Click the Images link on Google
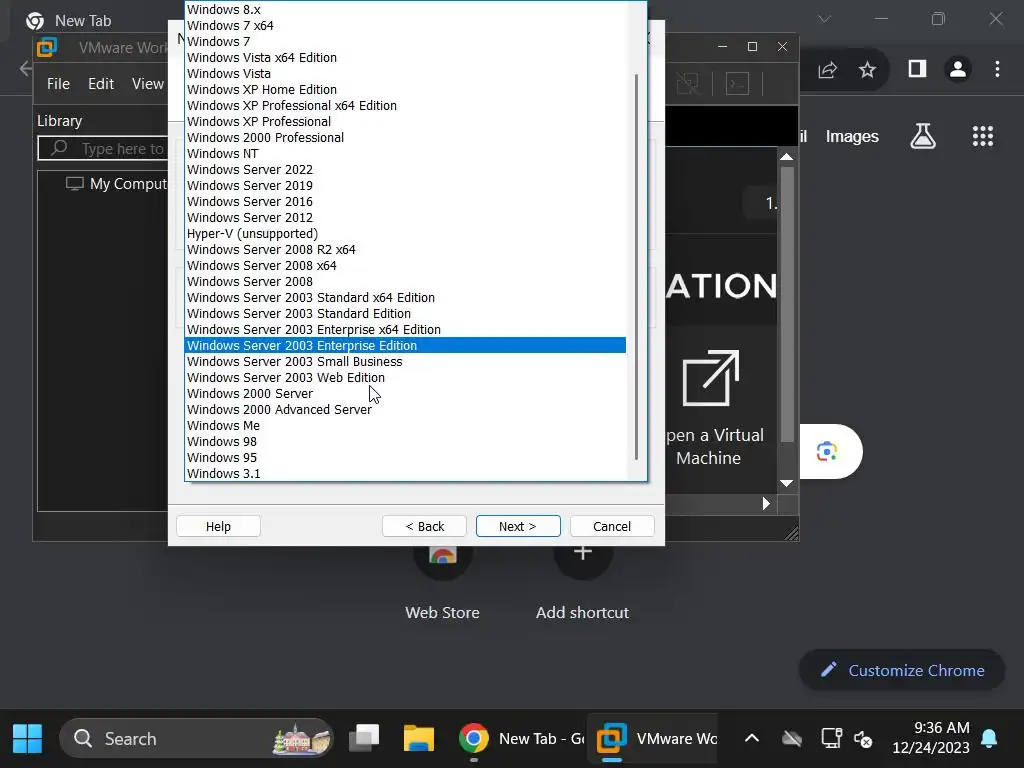The height and width of the screenshot is (768, 1024). point(852,136)
